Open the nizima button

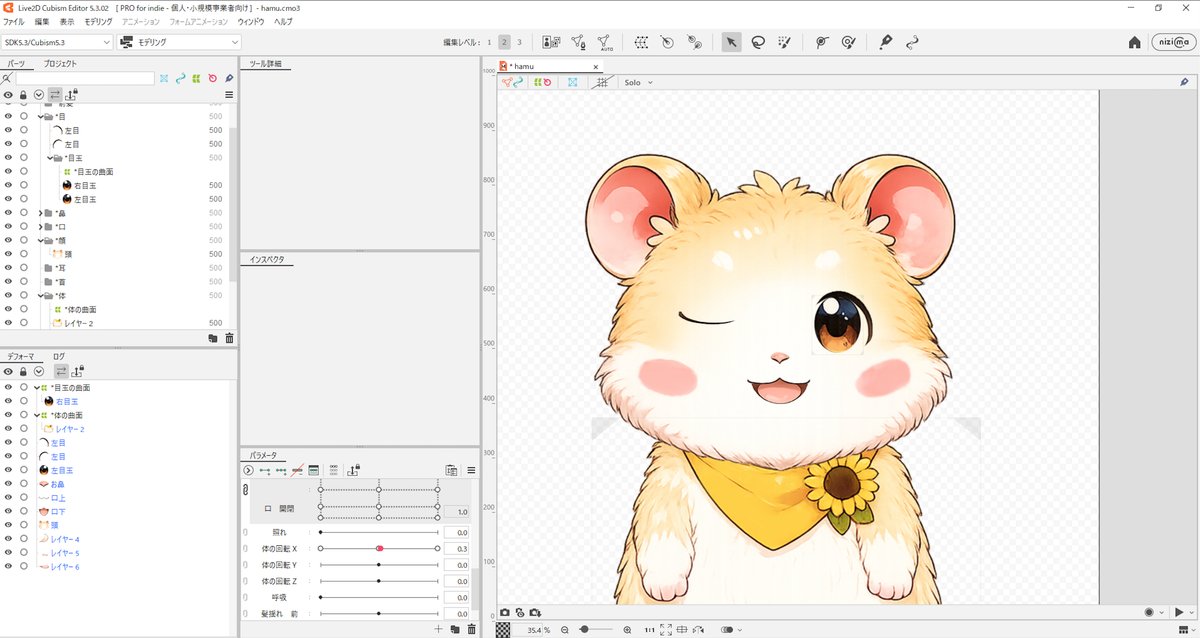(1171, 42)
